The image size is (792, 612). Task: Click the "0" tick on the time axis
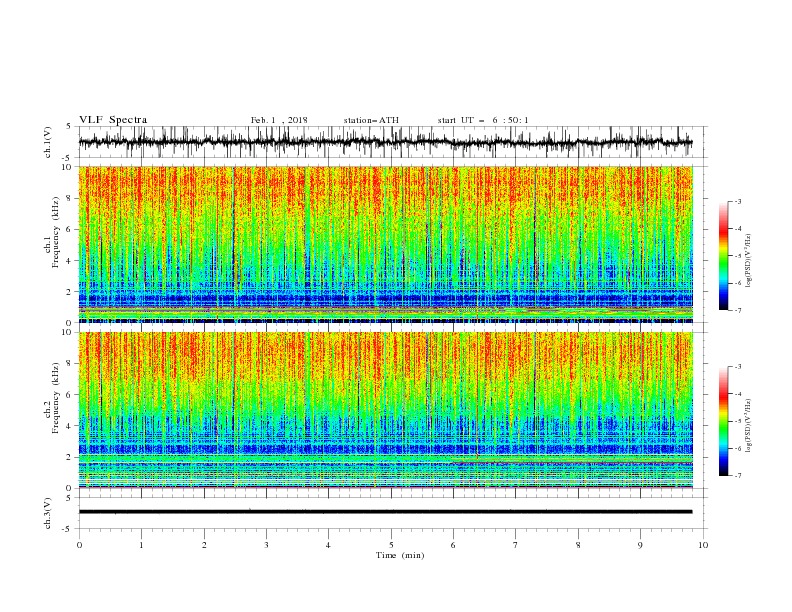pos(79,545)
